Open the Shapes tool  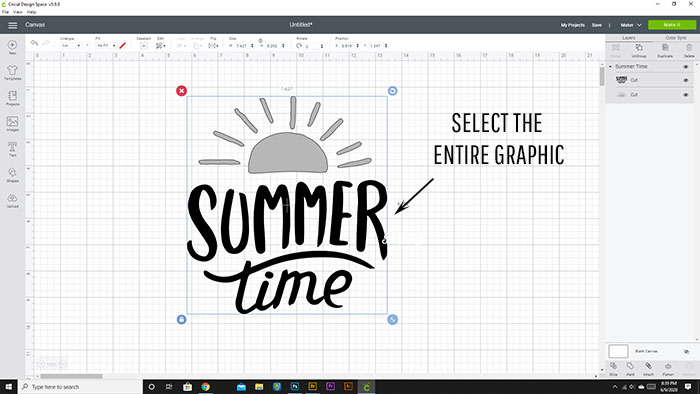[12, 175]
